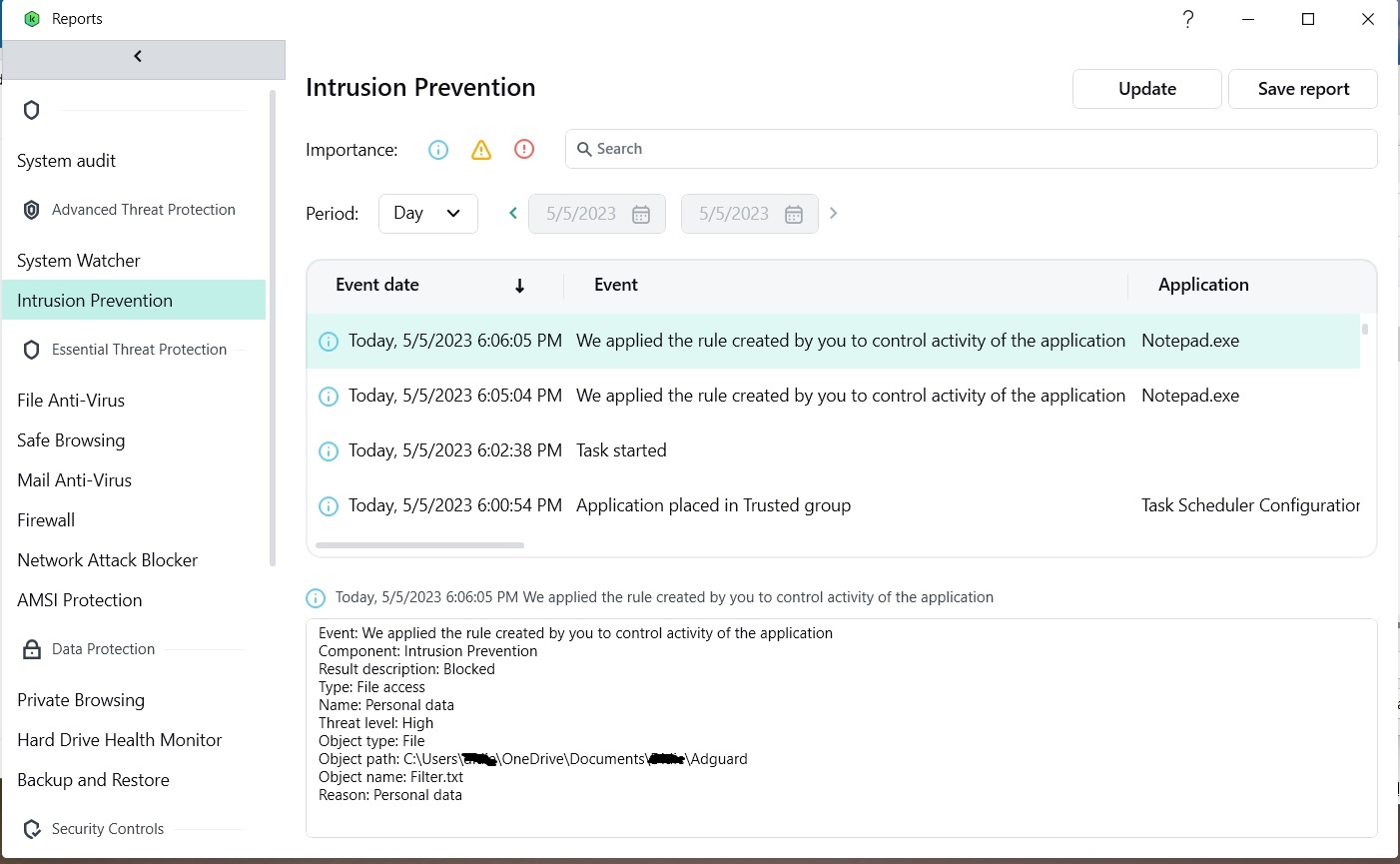Image resolution: width=1400 pixels, height=864 pixels.
Task: Click the horizontal scrollbar under event table
Action: click(419, 545)
